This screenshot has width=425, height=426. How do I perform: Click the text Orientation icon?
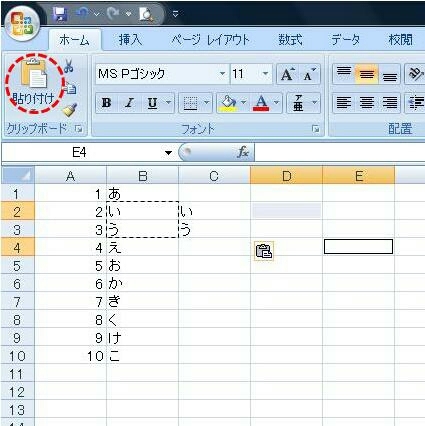[415, 74]
